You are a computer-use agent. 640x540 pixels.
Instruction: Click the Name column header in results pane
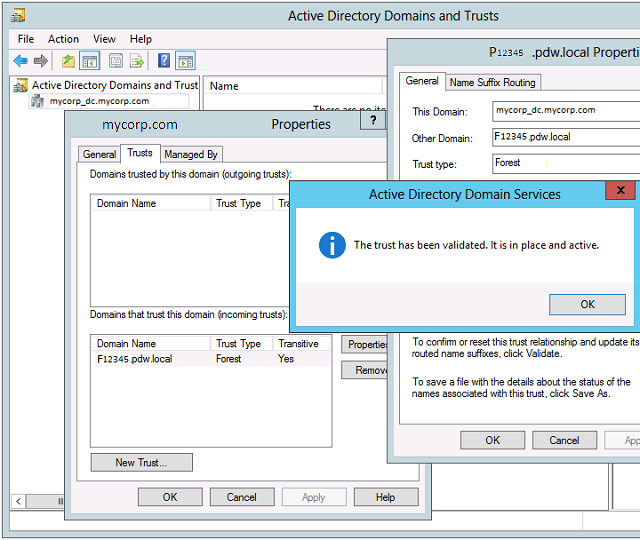click(x=293, y=86)
